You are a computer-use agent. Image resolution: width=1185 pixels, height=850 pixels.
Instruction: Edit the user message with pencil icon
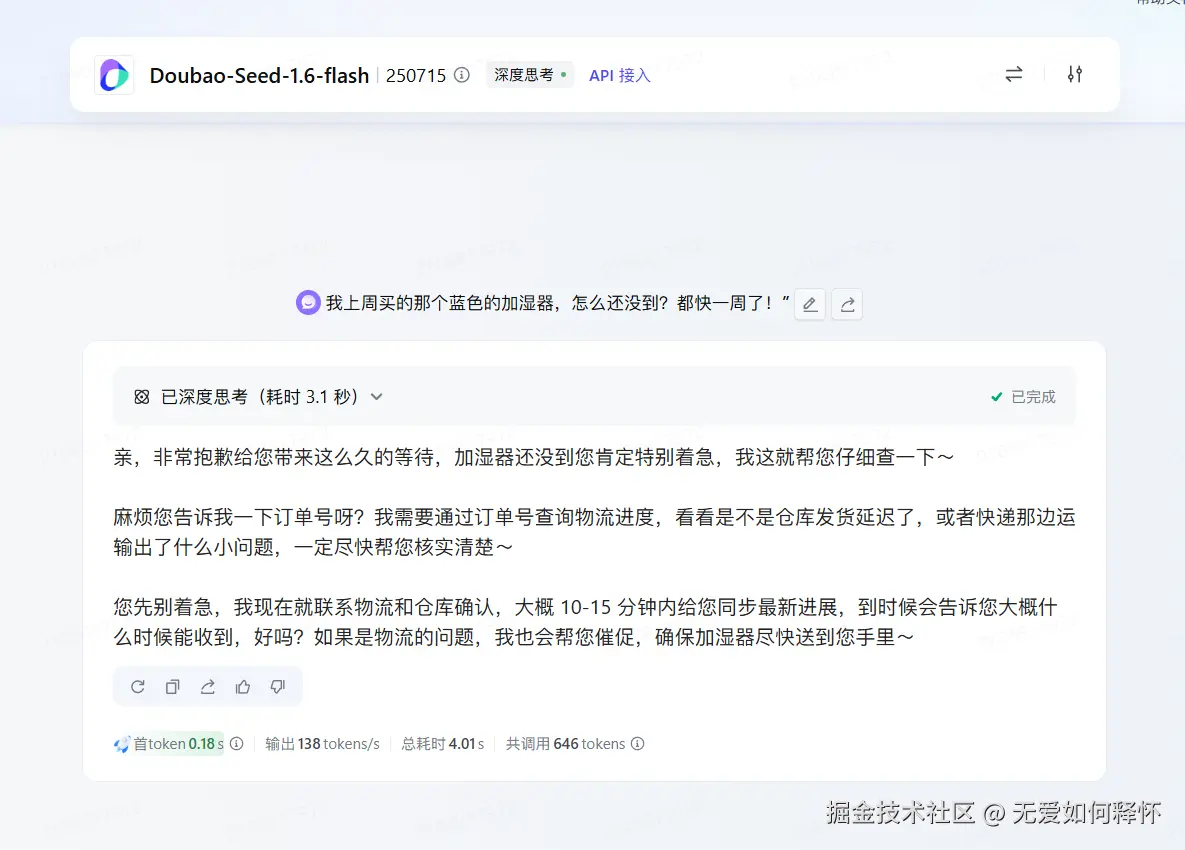tap(809, 304)
